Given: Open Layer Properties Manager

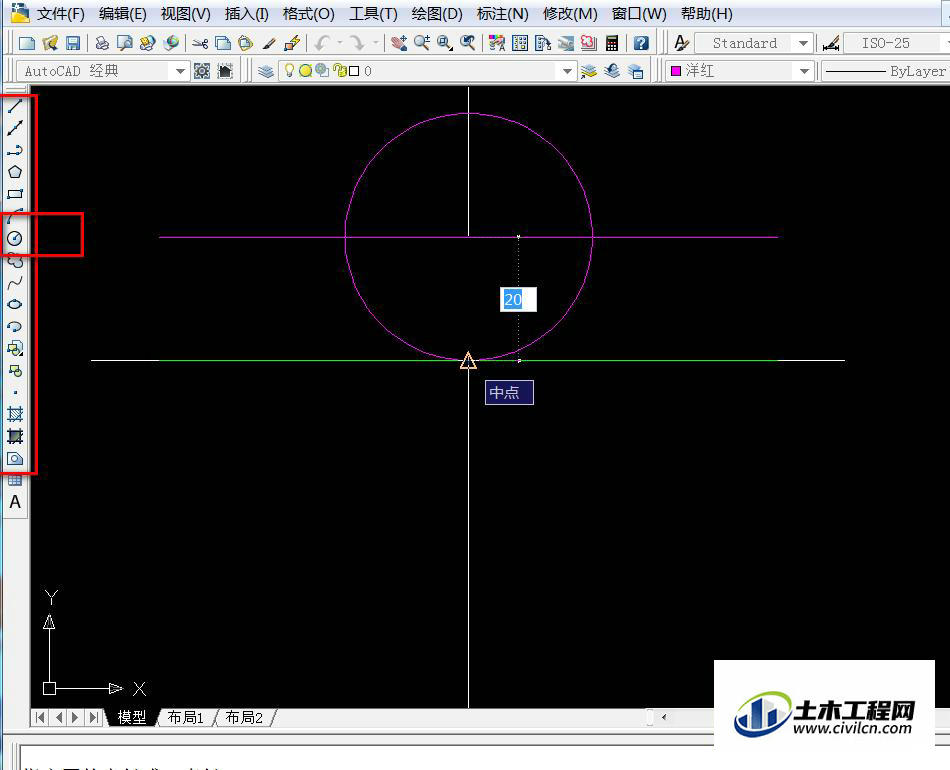Looking at the screenshot, I should coord(265,71).
